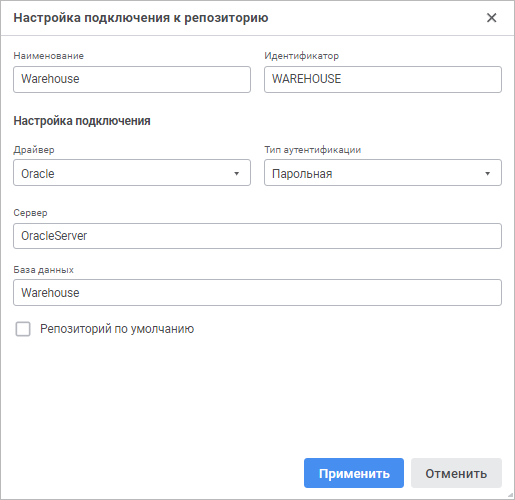
Task: Expand the arrow of the authentication type dropdown
Action: (x=487, y=173)
